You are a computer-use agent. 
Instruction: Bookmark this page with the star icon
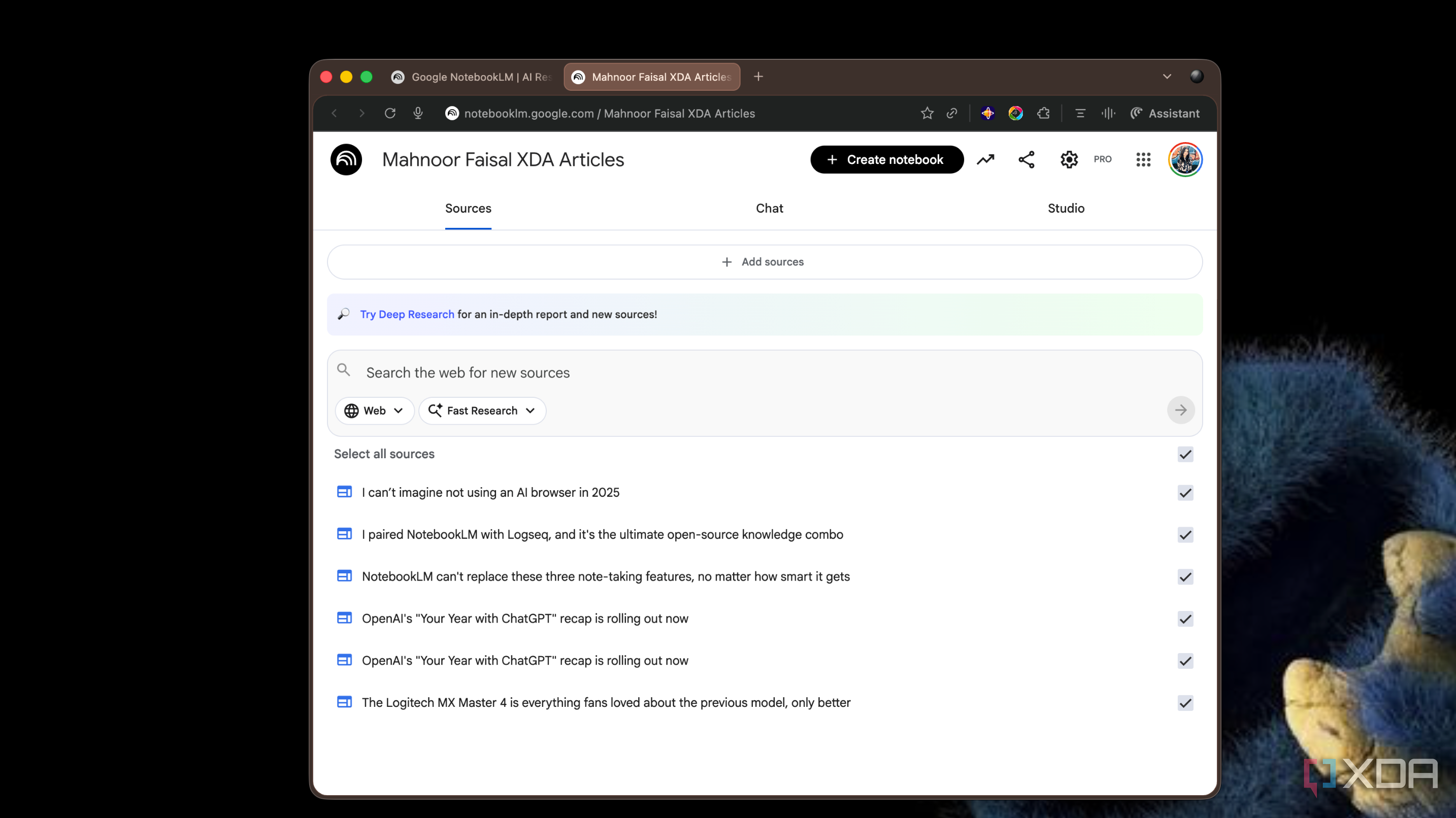tap(927, 114)
